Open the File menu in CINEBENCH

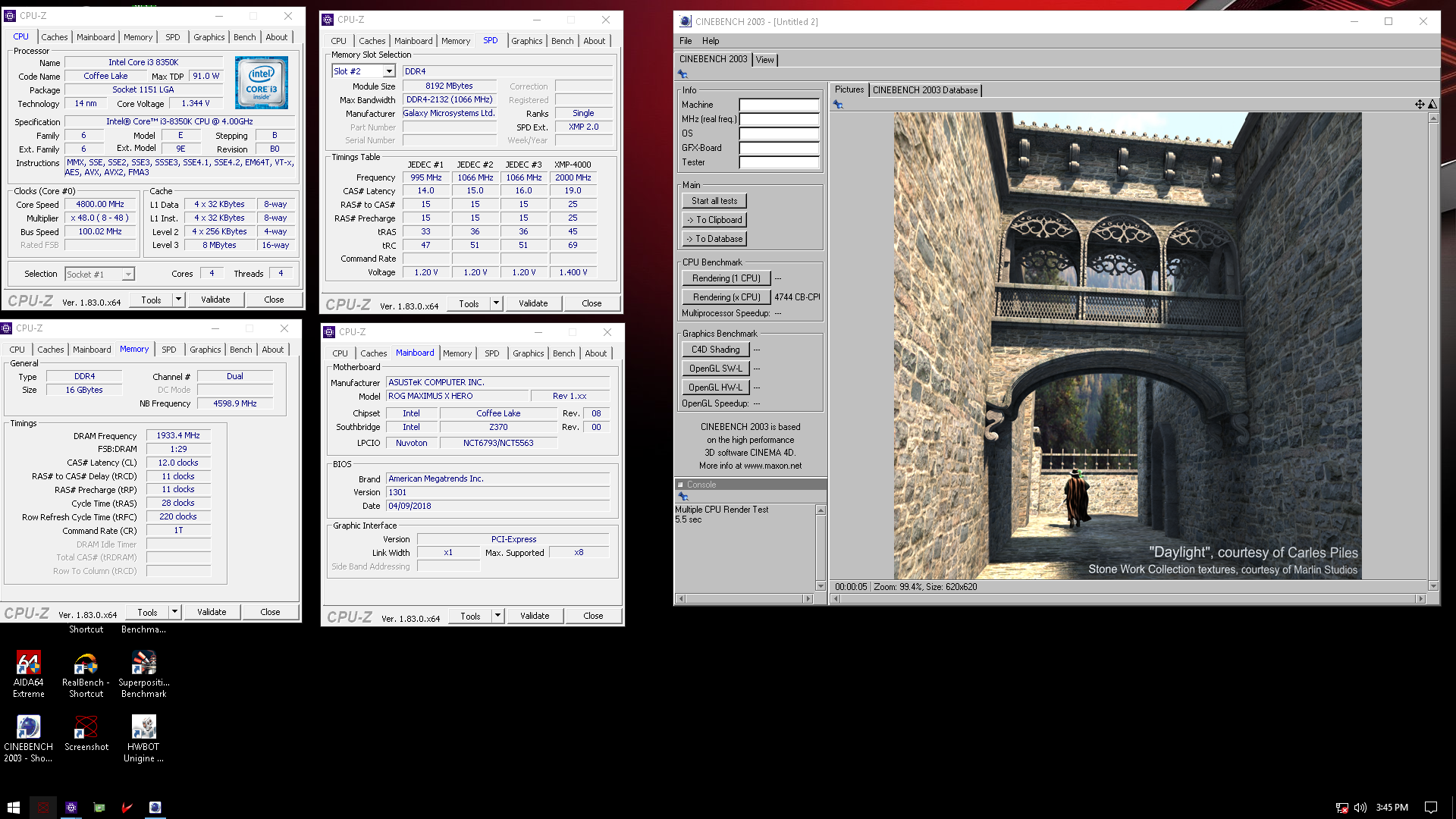pos(686,41)
